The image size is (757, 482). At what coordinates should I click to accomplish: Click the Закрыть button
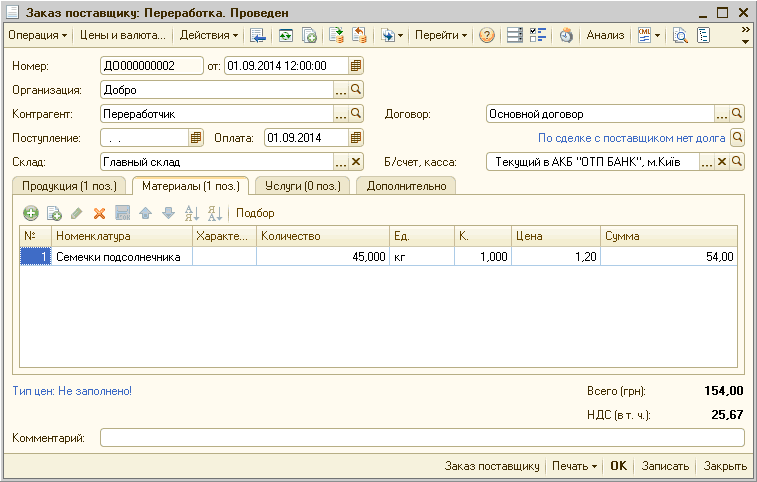[x=725, y=466]
